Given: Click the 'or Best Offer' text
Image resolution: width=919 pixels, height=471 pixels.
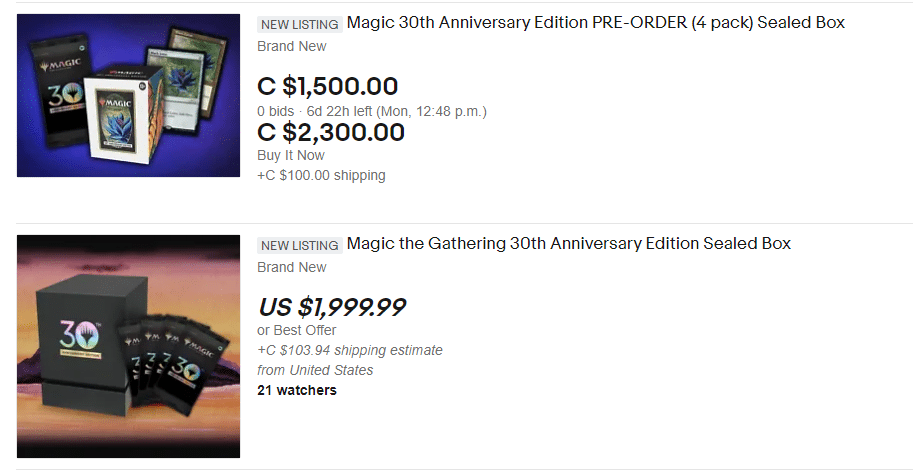Looking at the screenshot, I should tap(296, 330).
